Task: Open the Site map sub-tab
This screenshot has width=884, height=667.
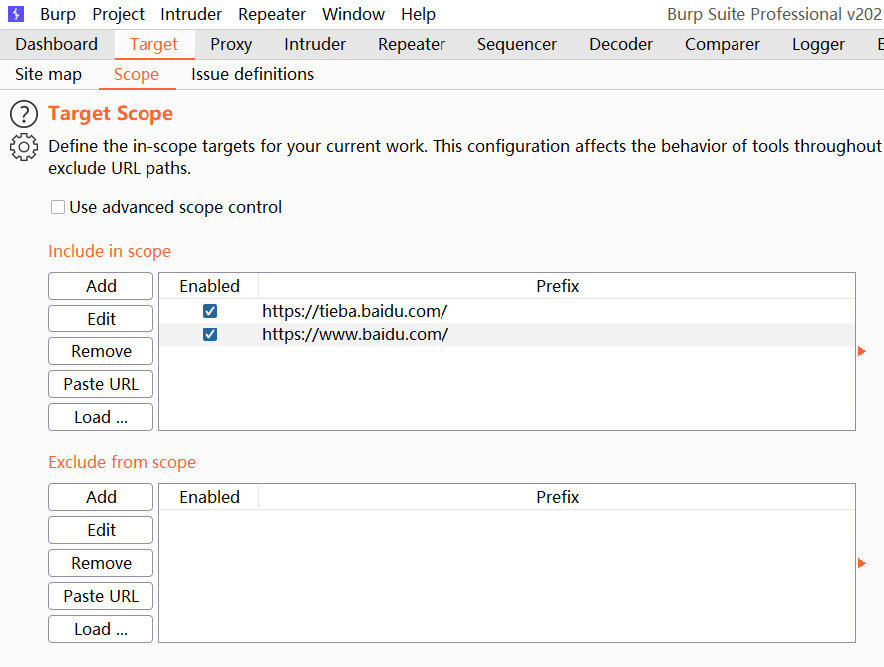Action: [x=48, y=74]
